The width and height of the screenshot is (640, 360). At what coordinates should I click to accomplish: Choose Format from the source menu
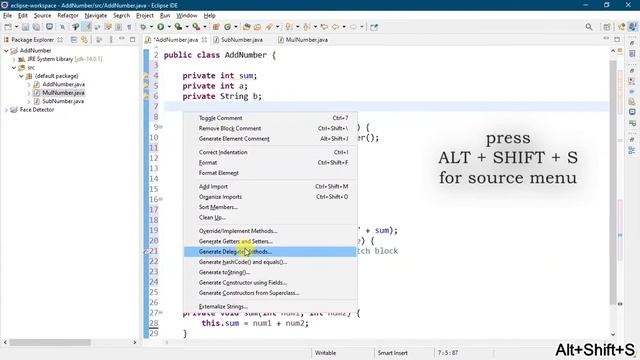[x=270, y=162]
